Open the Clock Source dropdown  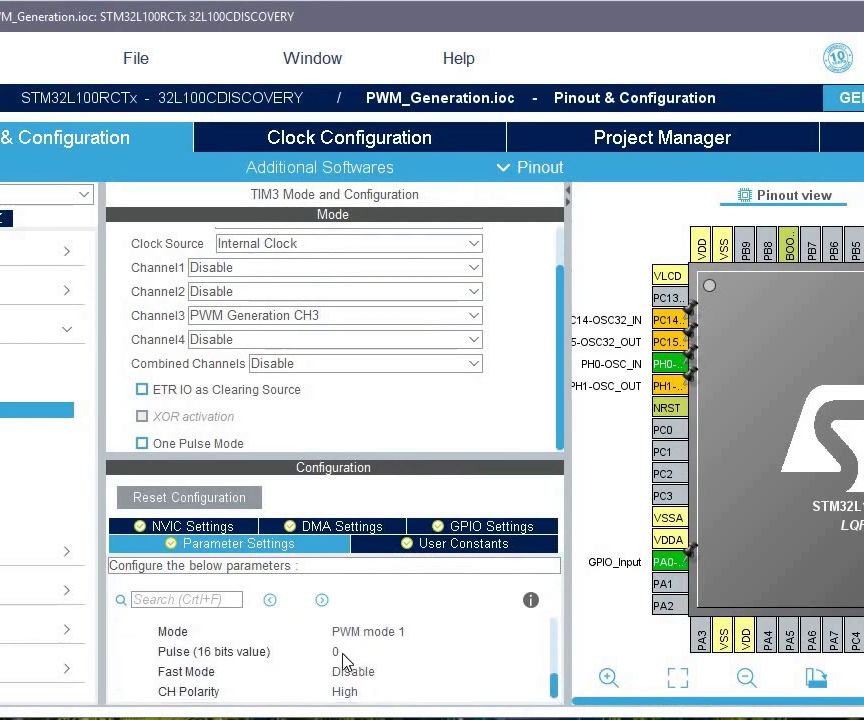coord(349,243)
